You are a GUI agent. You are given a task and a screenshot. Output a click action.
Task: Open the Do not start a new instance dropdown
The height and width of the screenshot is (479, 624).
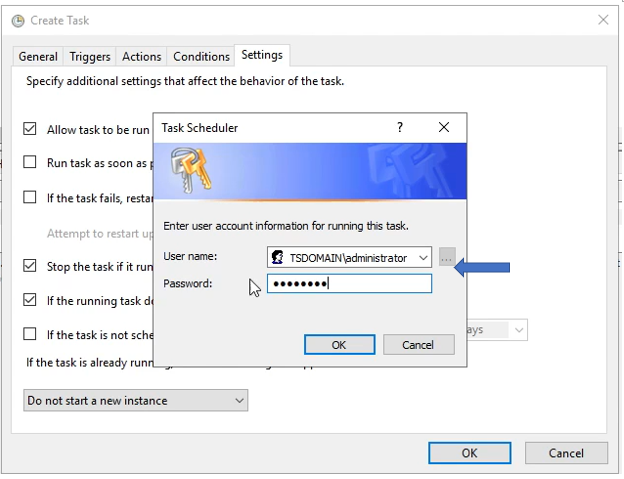[136, 401]
